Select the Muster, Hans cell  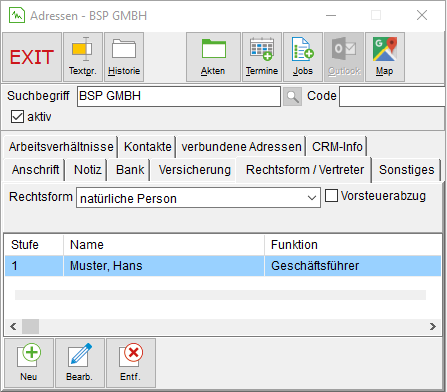click(164, 266)
